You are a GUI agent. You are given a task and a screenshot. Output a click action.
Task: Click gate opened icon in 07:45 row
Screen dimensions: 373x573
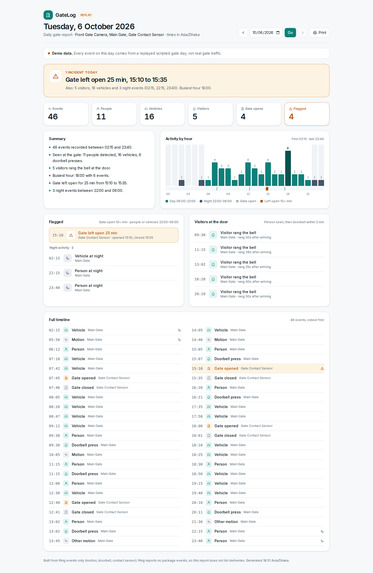click(x=66, y=378)
